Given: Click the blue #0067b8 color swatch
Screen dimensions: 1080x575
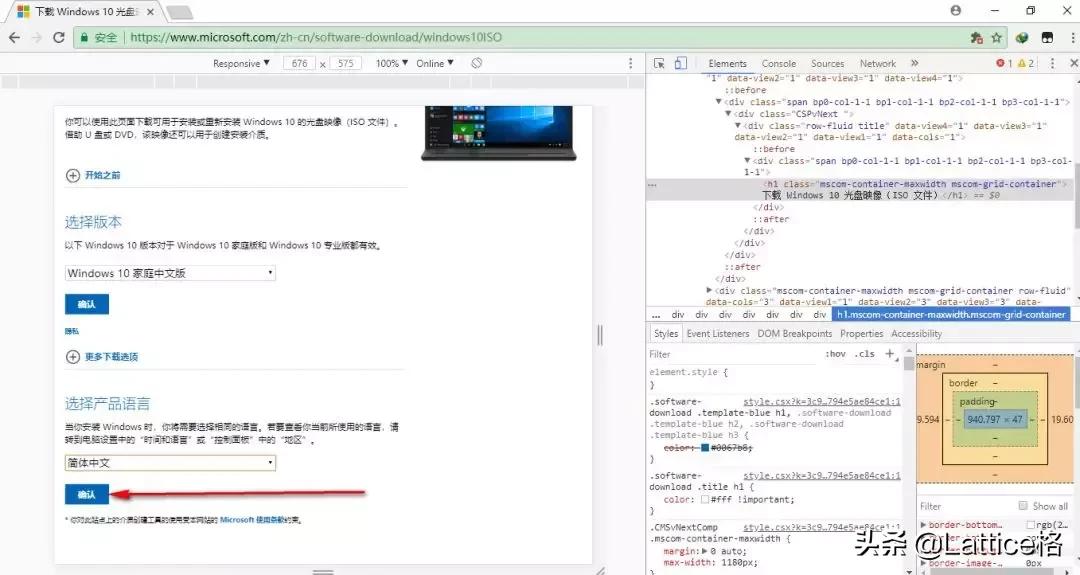Looking at the screenshot, I should click(x=705, y=448).
